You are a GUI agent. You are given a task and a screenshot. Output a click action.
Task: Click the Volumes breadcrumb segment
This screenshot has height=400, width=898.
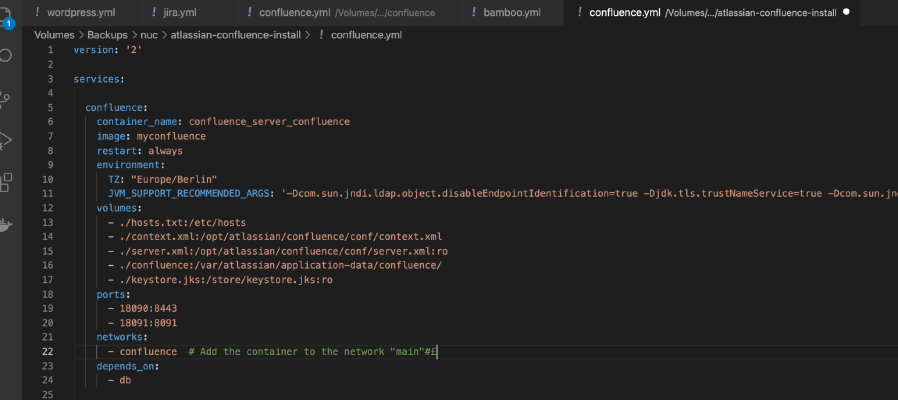coord(54,35)
